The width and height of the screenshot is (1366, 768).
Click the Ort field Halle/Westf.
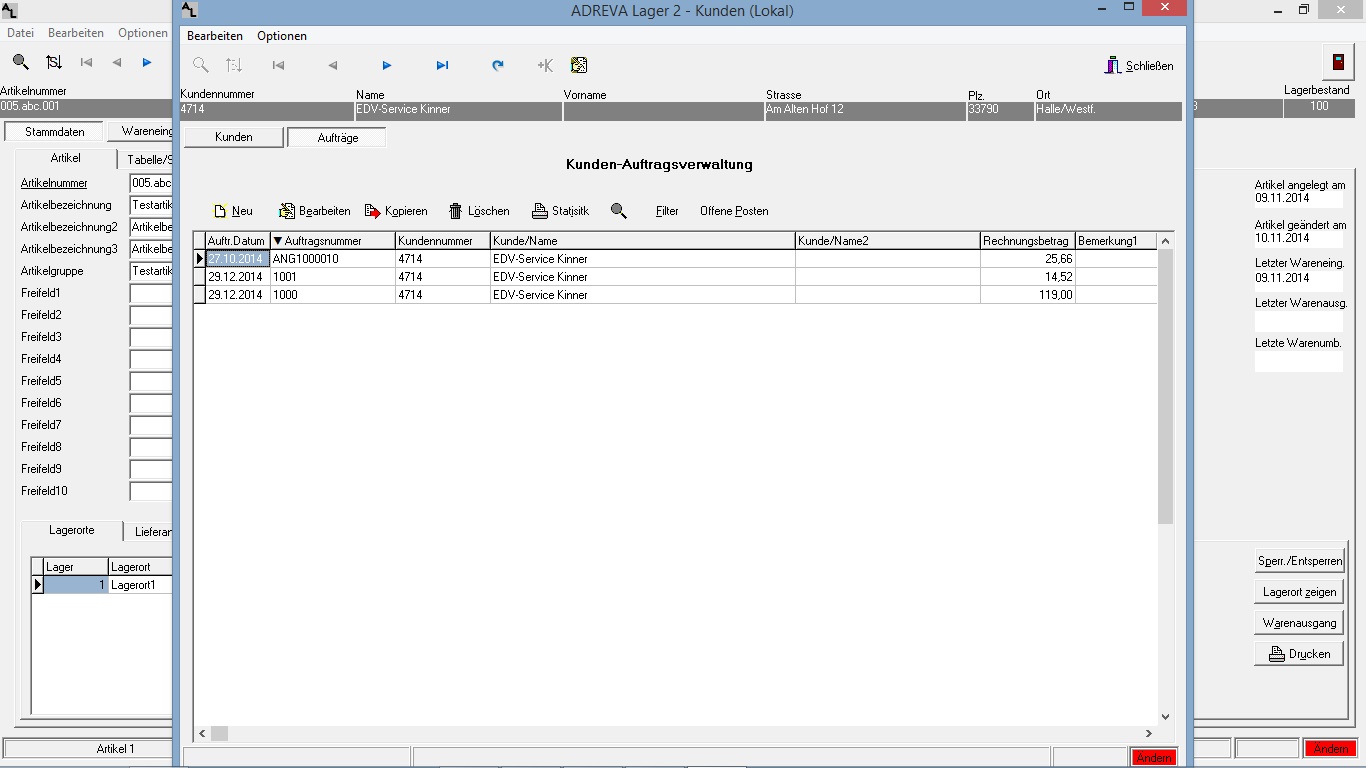click(x=1108, y=110)
